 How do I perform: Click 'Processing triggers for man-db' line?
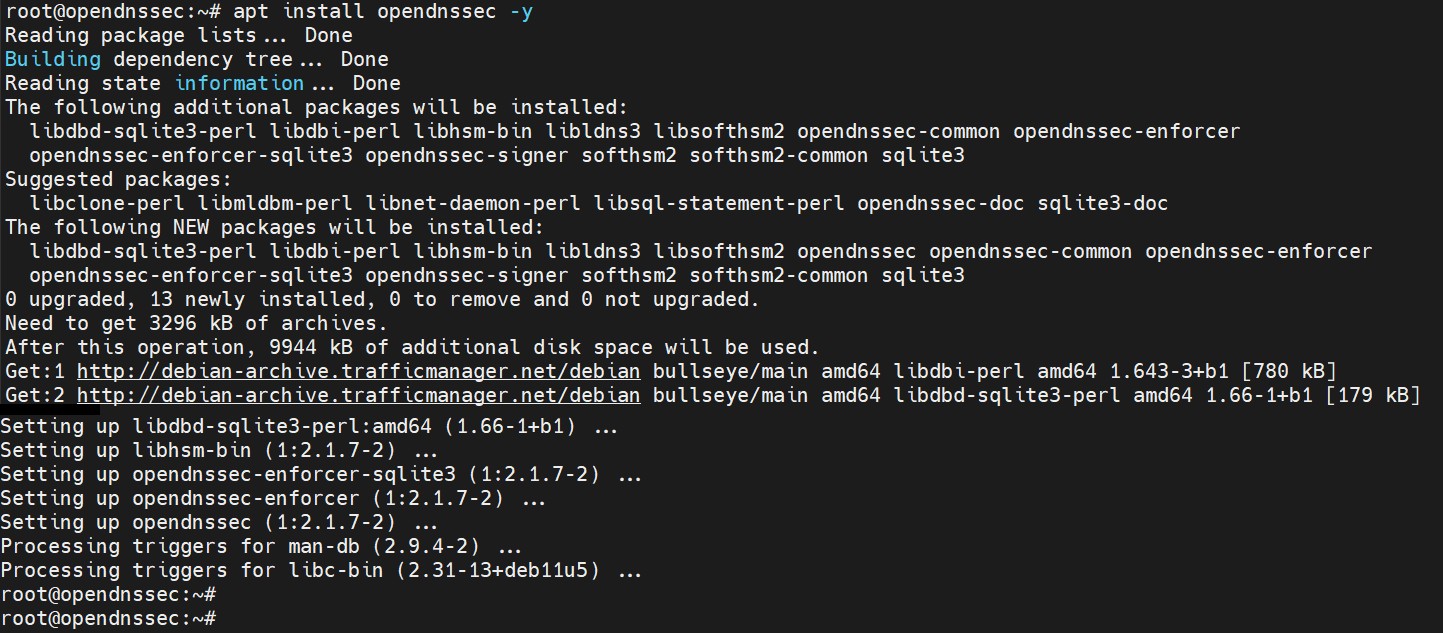[261, 546]
